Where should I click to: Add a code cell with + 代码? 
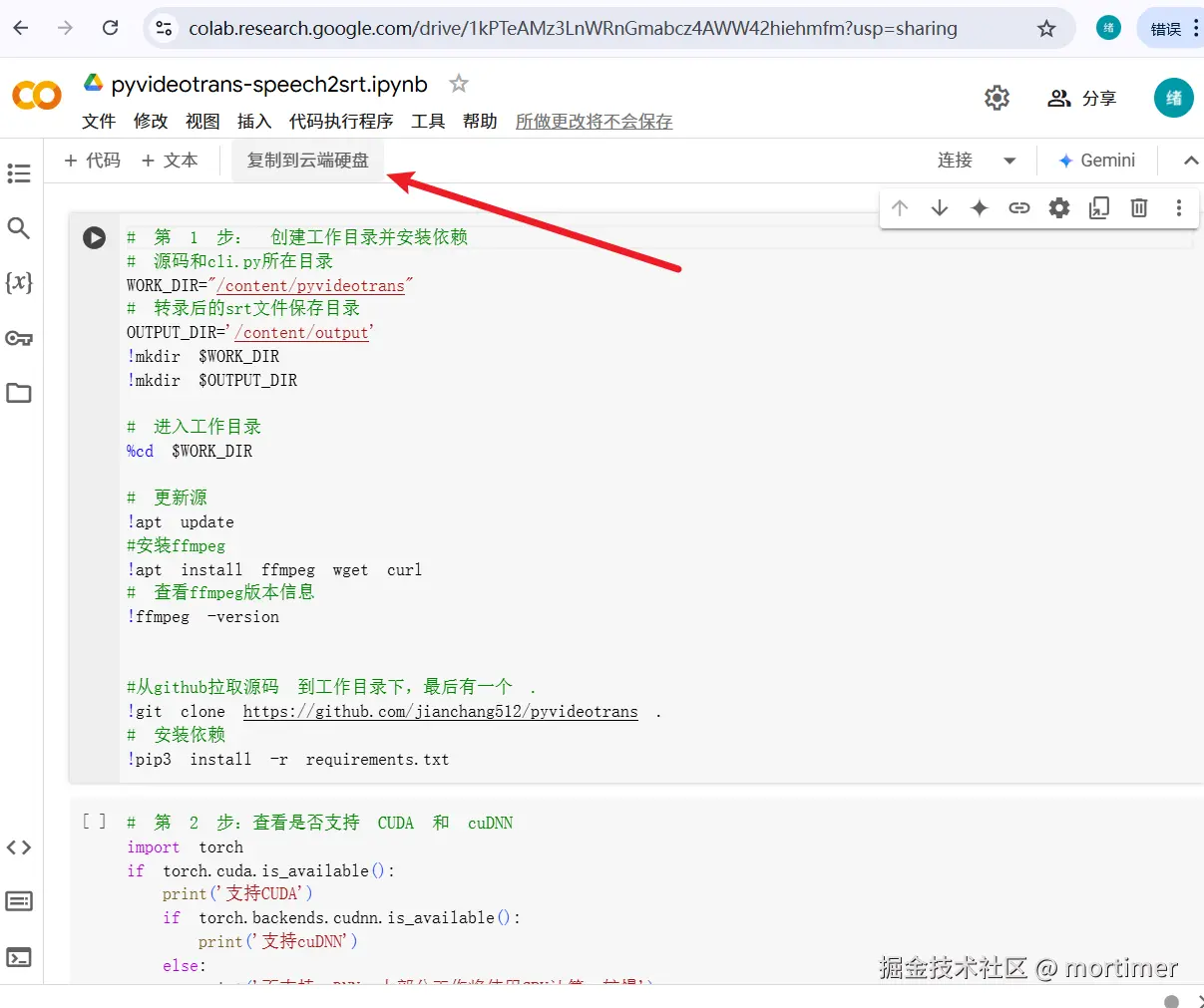point(92,161)
